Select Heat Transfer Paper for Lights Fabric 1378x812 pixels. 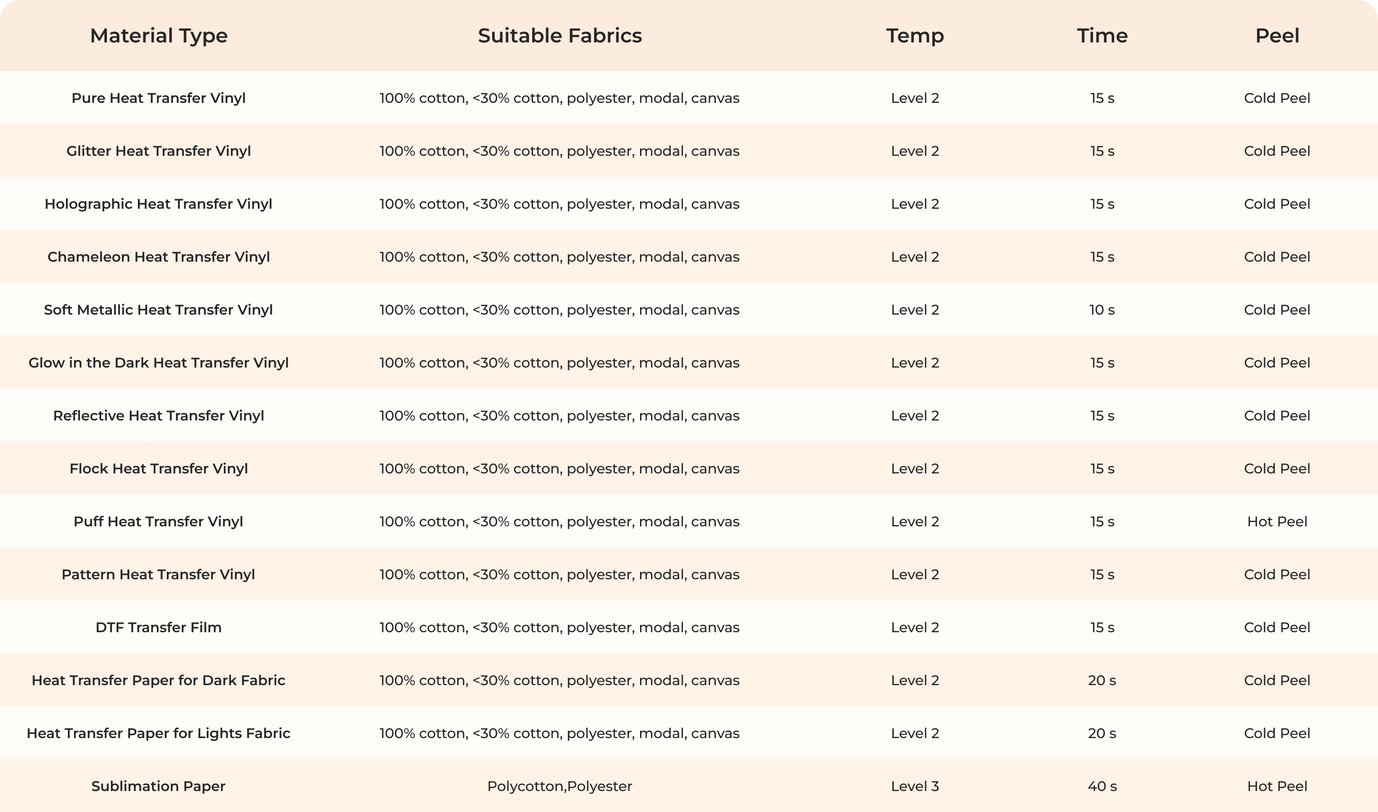click(x=159, y=734)
